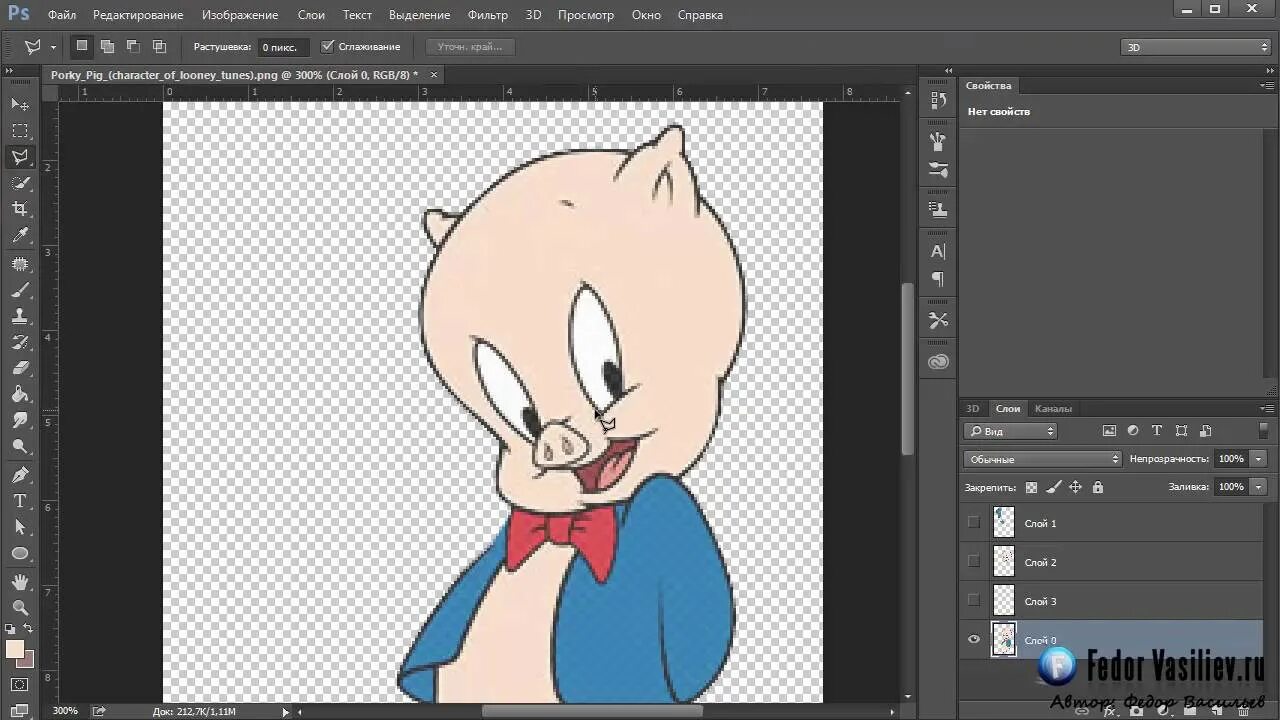The height and width of the screenshot is (720, 1280).
Task: Switch to the 3D panel tab
Action: pyautogui.click(x=972, y=408)
